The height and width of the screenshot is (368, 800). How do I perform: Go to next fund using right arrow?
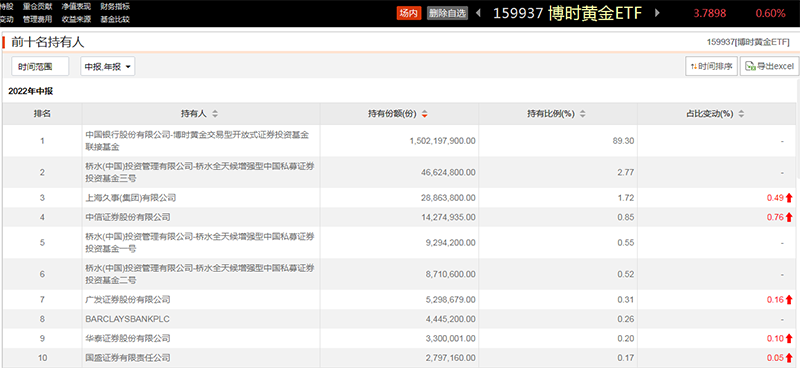pos(657,13)
